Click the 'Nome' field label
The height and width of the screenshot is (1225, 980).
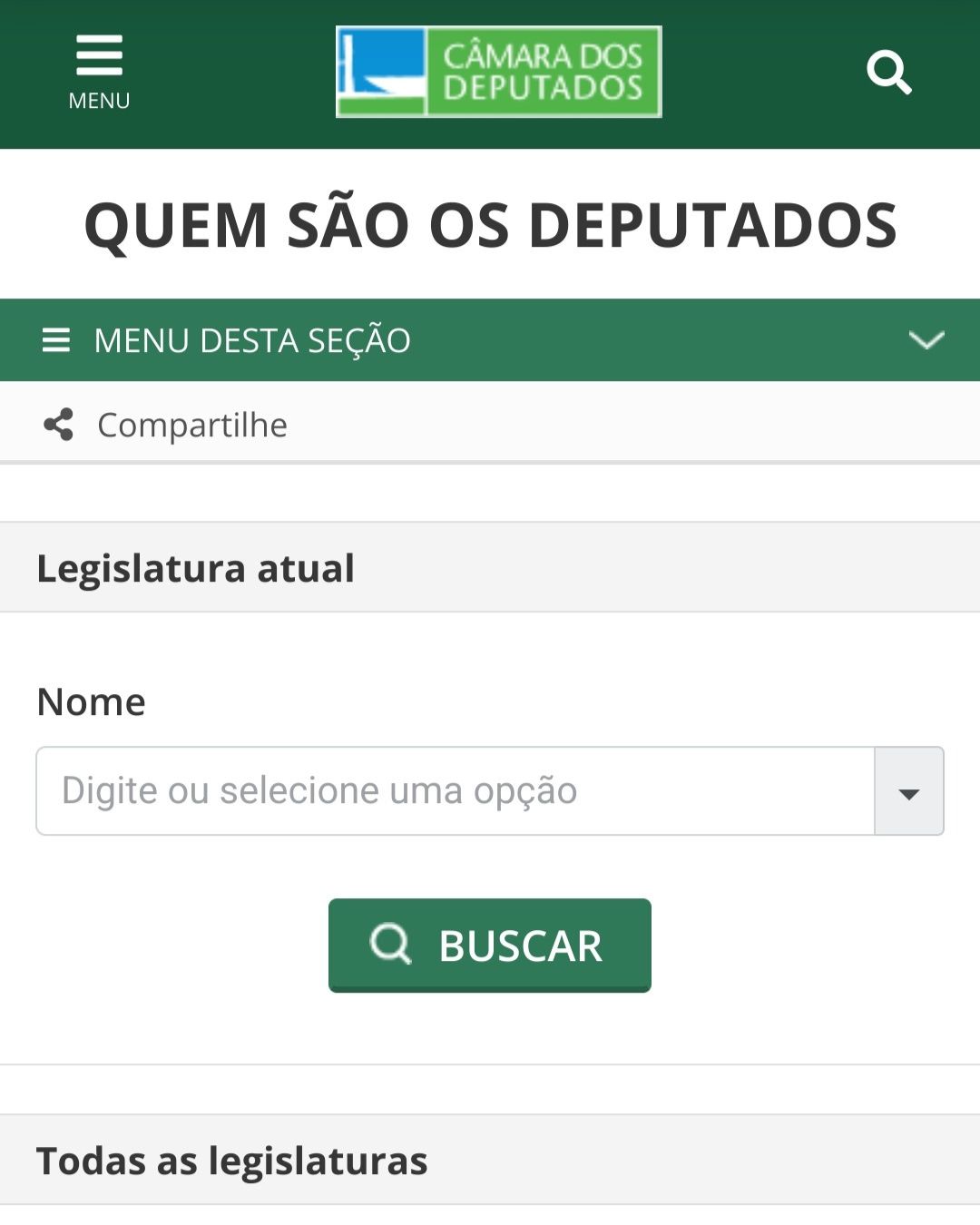[x=91, y=701]
